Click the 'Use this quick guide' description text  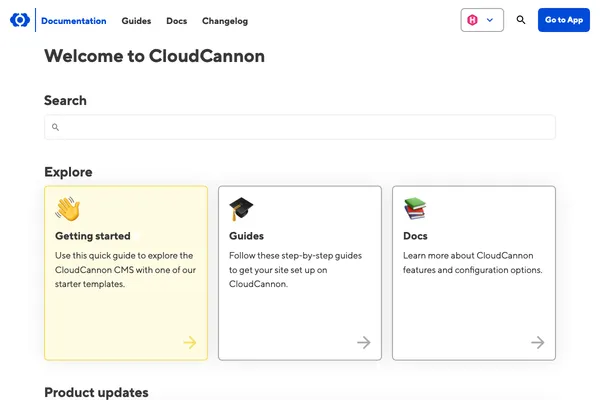[x=125, y=270]
